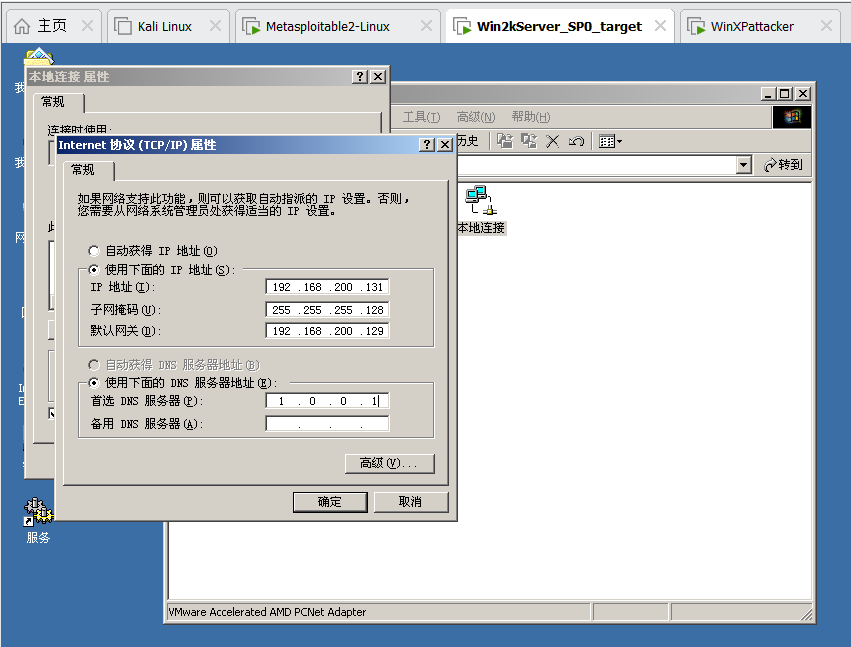Click the 转到 go button

click(x=783, y=164)
